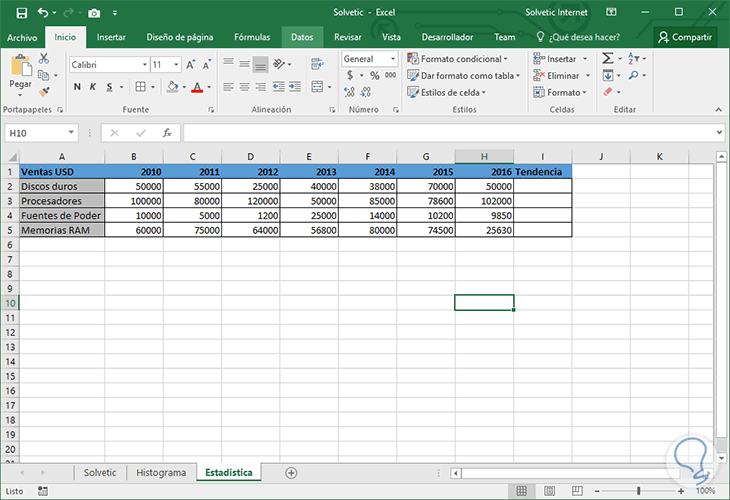Viewport: 730px width, 500px height.
Task: Click the Format Painter brush icon
Action: pos(44,91)
